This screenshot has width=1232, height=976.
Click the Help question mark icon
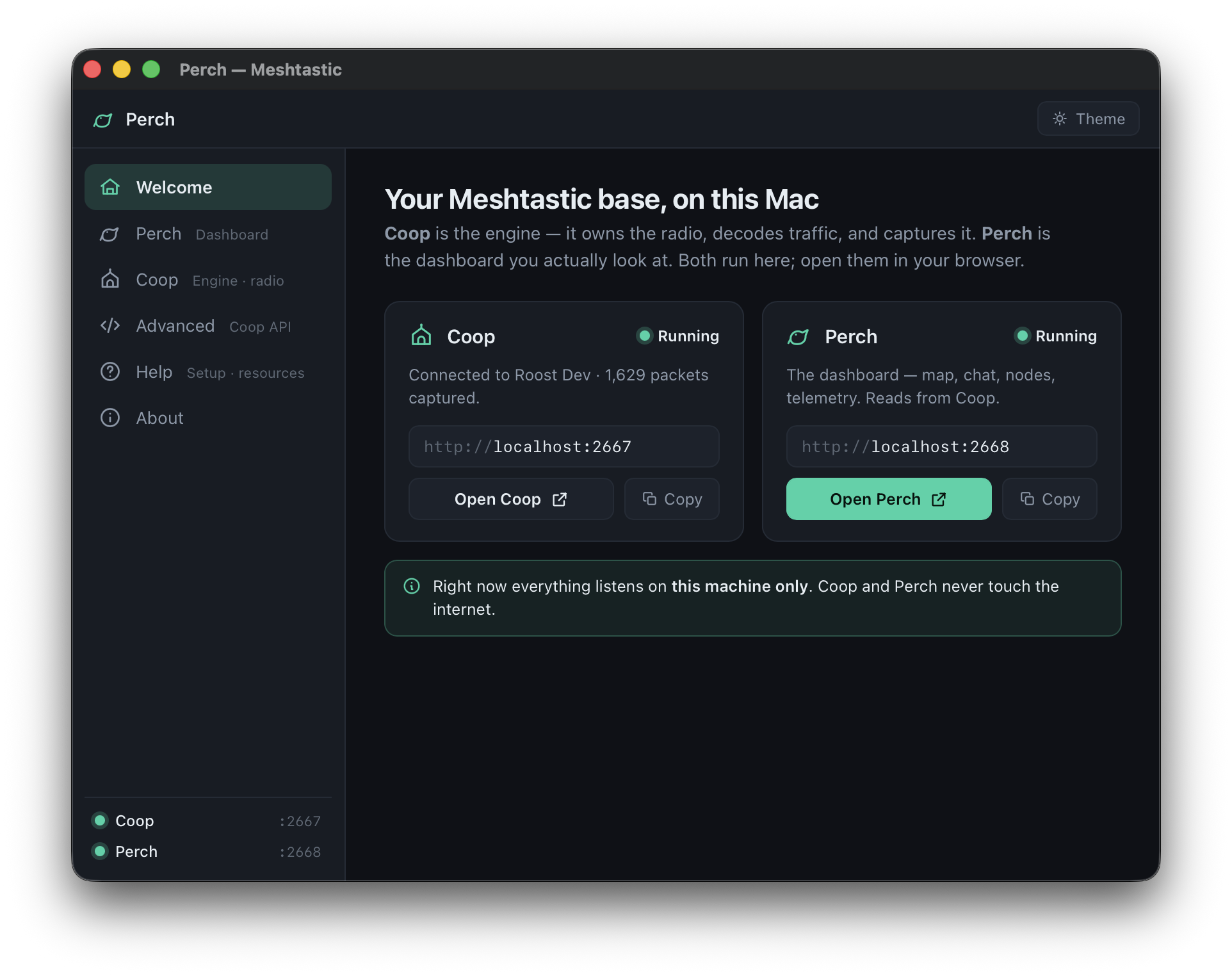pyautogui.click(x=110, y=372)
